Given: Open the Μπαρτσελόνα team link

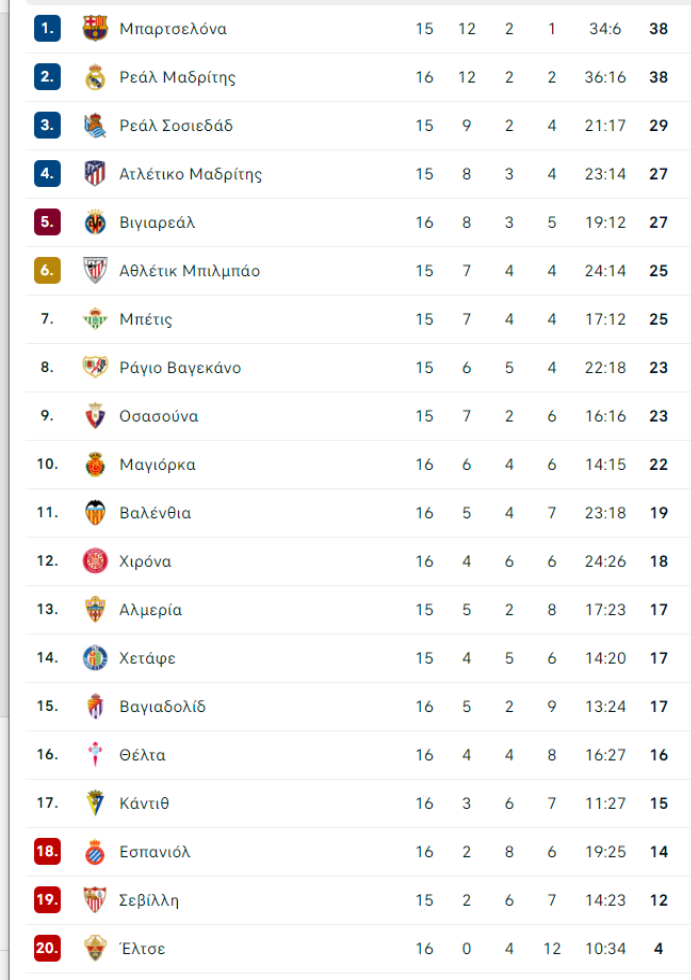Looking at the screenshot, I should [x=173, y=29].
